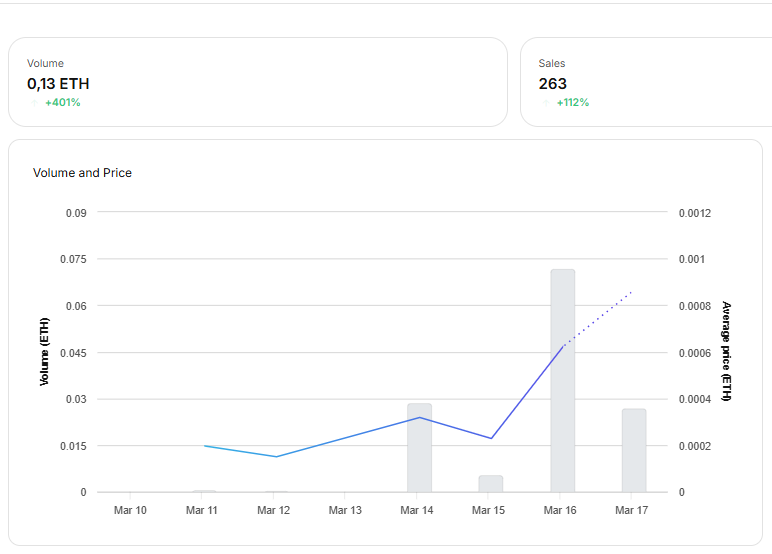Screen dimensions: 772x554
Task: Click the green arrow beside +112%
Action: [x=546, y=102]
